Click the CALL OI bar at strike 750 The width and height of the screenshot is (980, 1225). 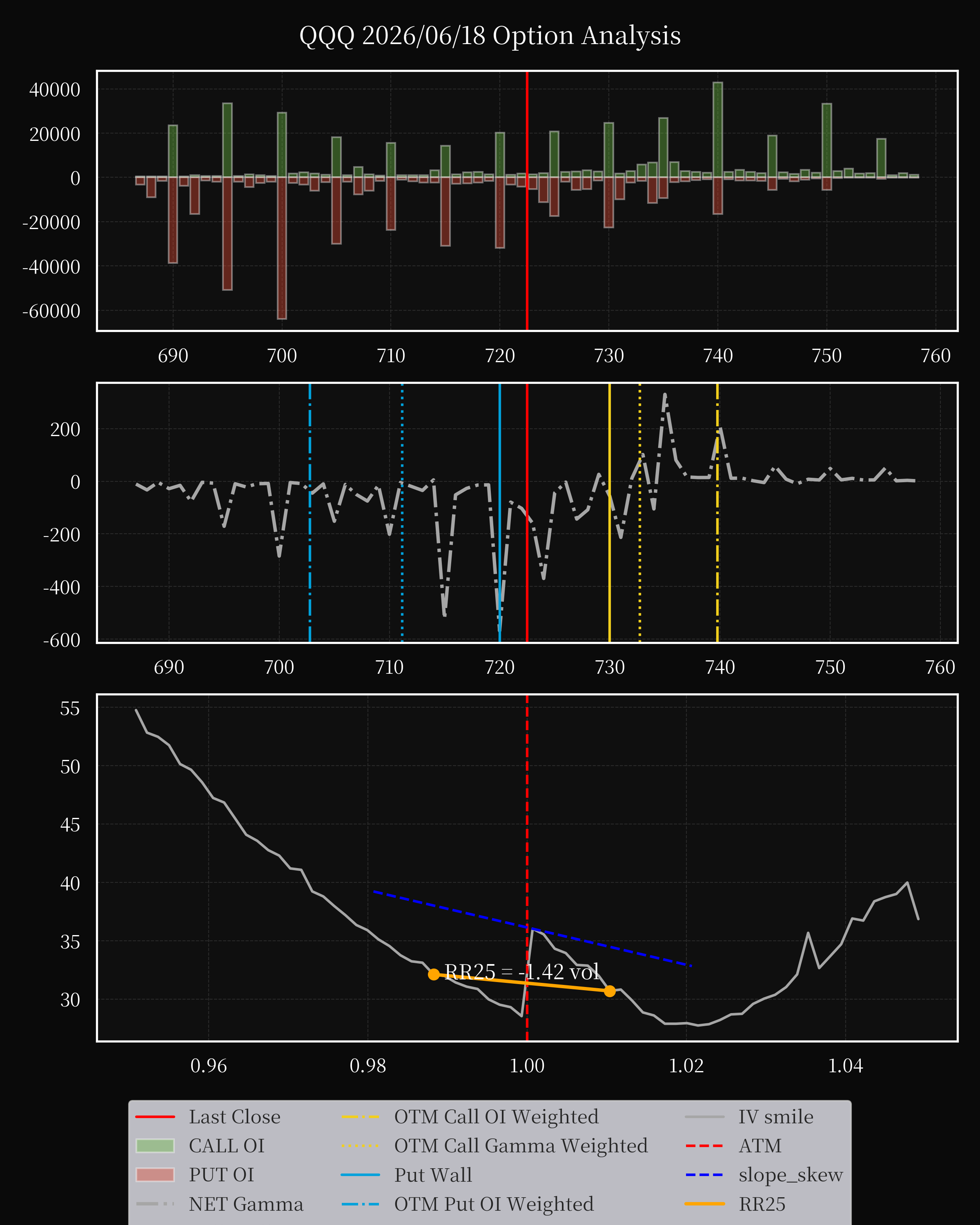[826, 140]
